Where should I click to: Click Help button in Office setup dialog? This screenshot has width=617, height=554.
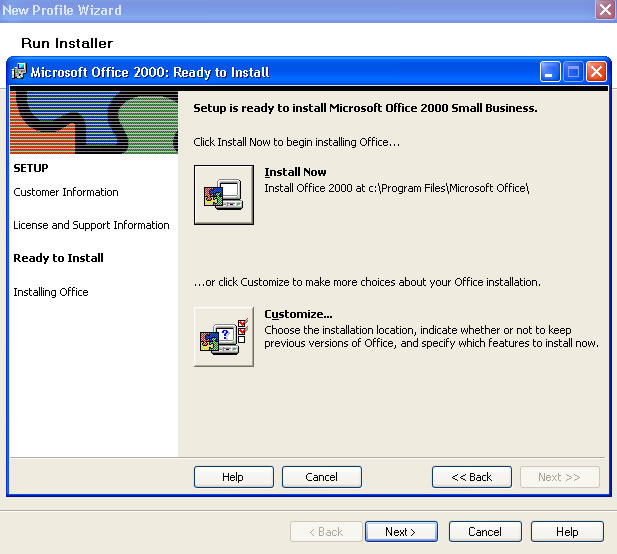(233, 477)
